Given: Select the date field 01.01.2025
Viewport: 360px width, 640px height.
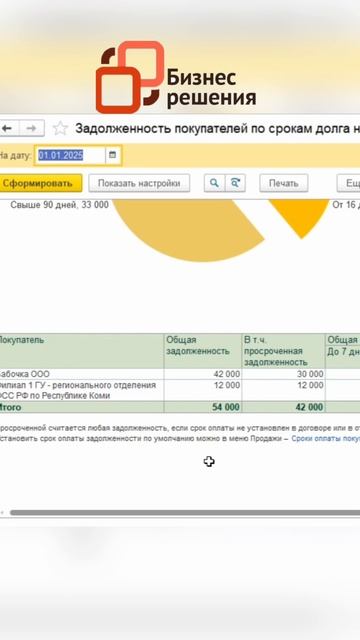Looking at the screenshot, I should [x=70, y=155].
